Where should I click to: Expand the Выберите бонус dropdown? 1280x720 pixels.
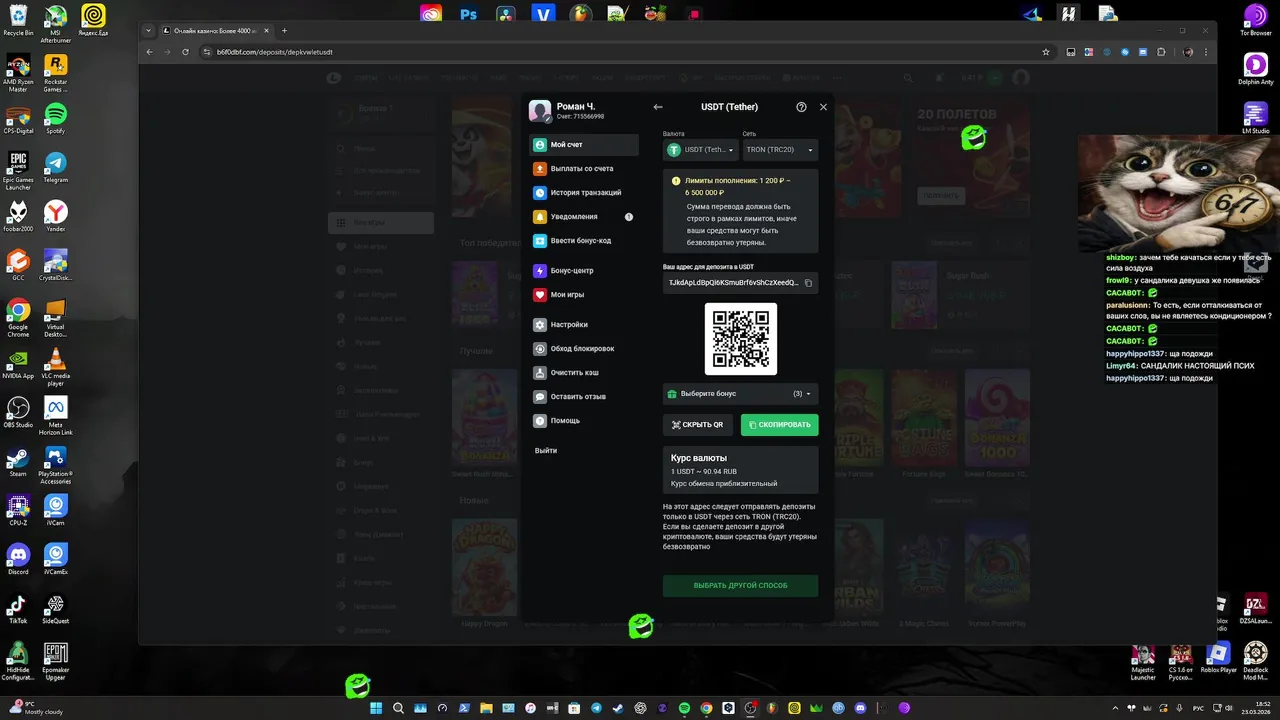[740, 394]
